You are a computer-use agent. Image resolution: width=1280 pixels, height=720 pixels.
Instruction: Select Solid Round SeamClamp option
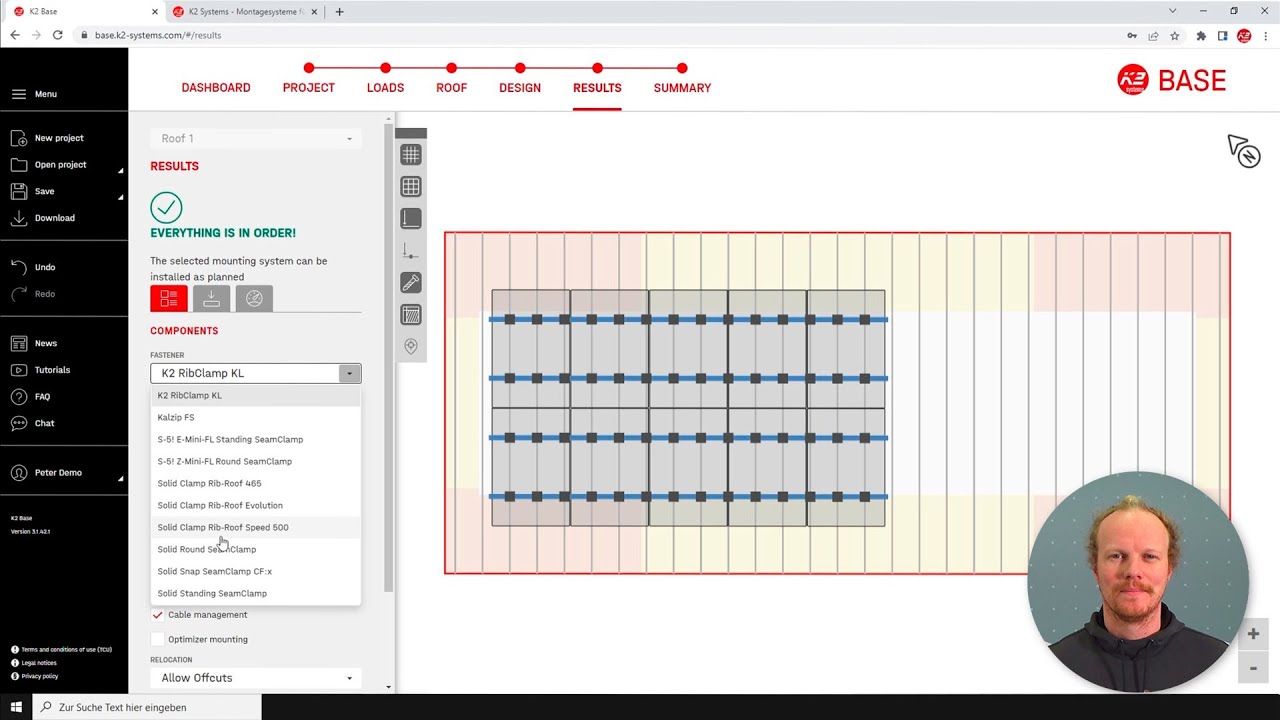tap(255, 549)
